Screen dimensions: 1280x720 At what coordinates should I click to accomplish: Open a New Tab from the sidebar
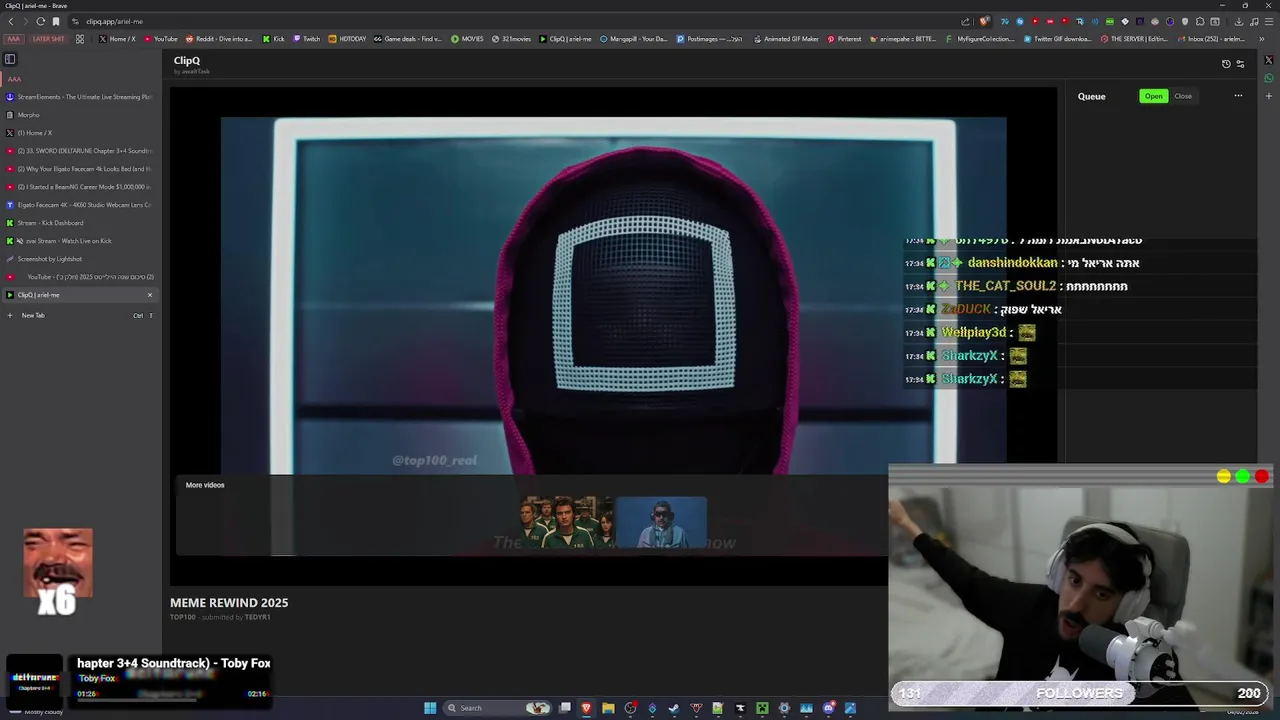click(x=81, y=315)
